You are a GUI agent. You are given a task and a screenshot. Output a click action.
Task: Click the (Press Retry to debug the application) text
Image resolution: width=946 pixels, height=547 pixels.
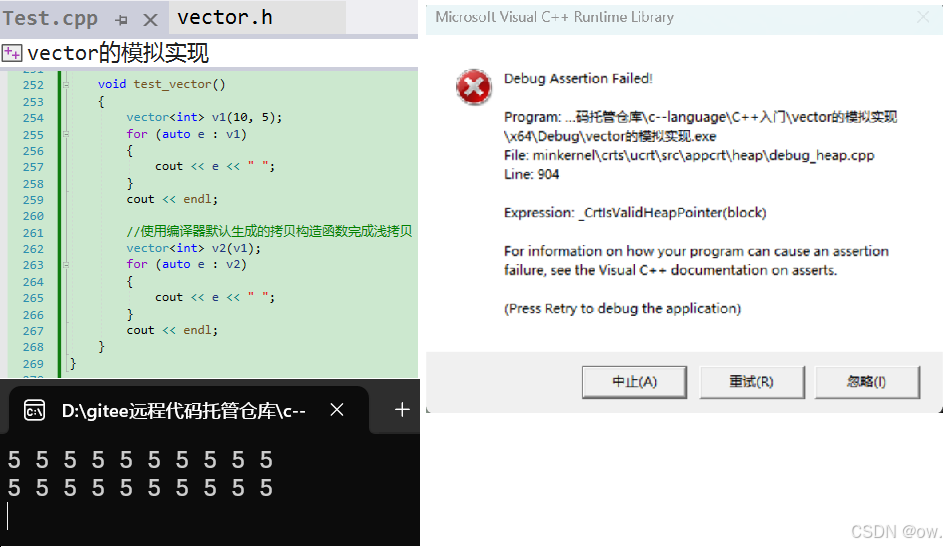pos(622,309)
